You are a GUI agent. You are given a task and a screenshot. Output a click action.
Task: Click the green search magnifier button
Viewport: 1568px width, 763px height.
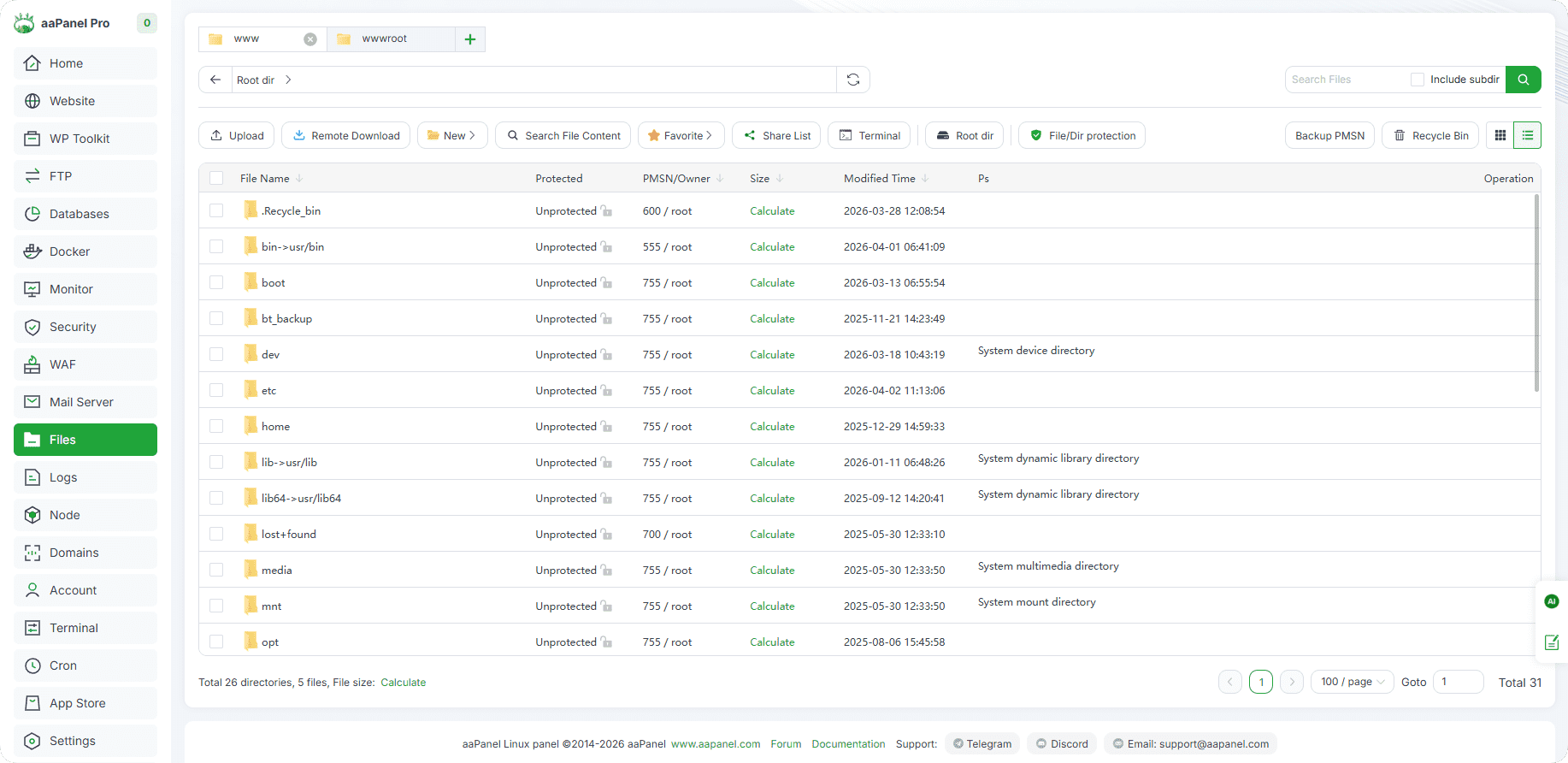(1523, 80)
